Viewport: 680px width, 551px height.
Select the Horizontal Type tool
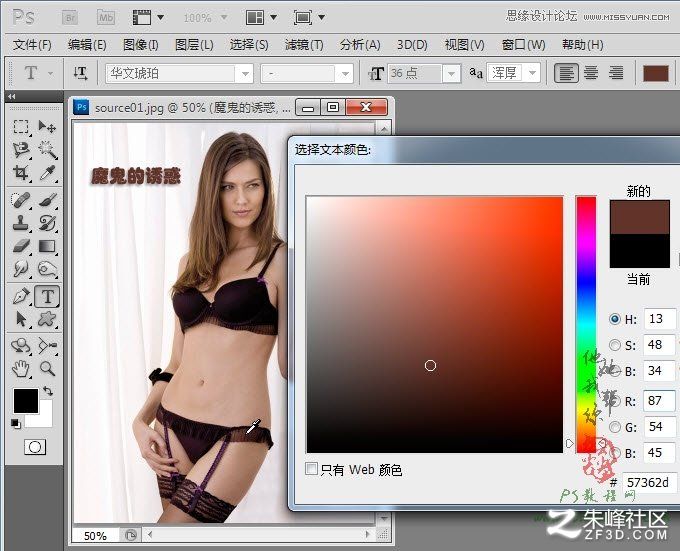47,296
